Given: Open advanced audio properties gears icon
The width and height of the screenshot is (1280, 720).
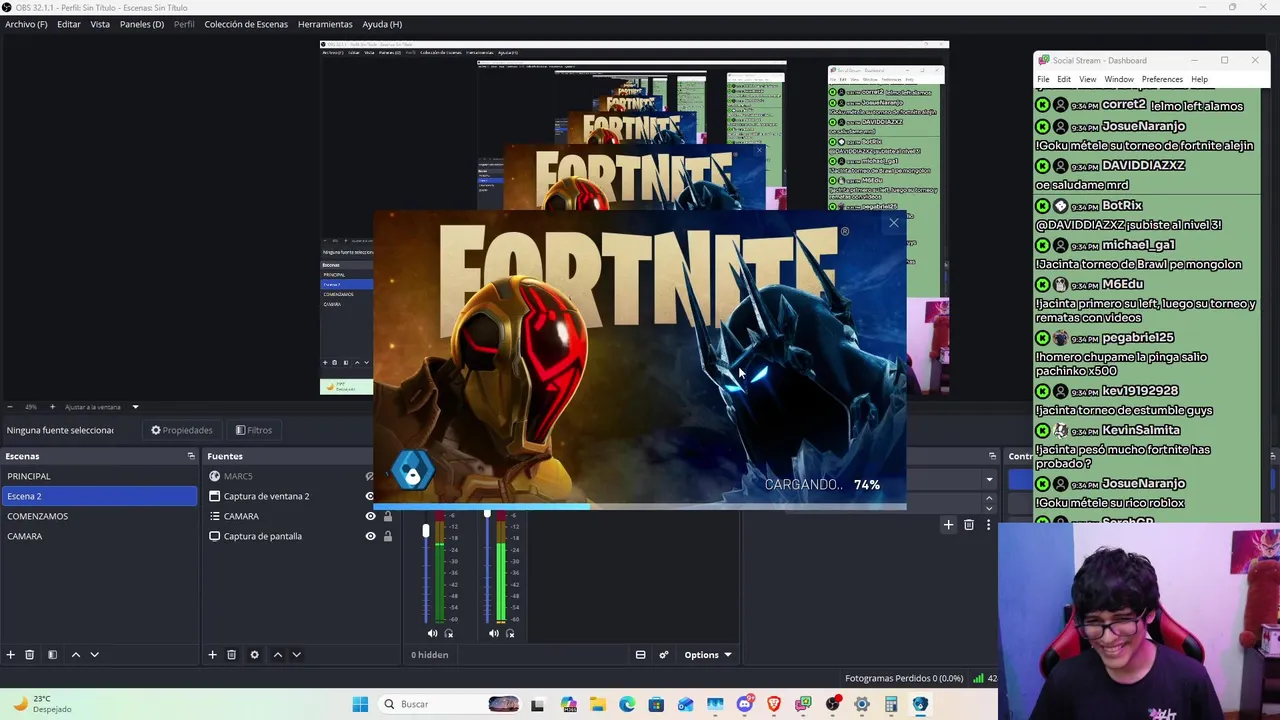Looking at the screenshot, I should [x=663, y=655].
